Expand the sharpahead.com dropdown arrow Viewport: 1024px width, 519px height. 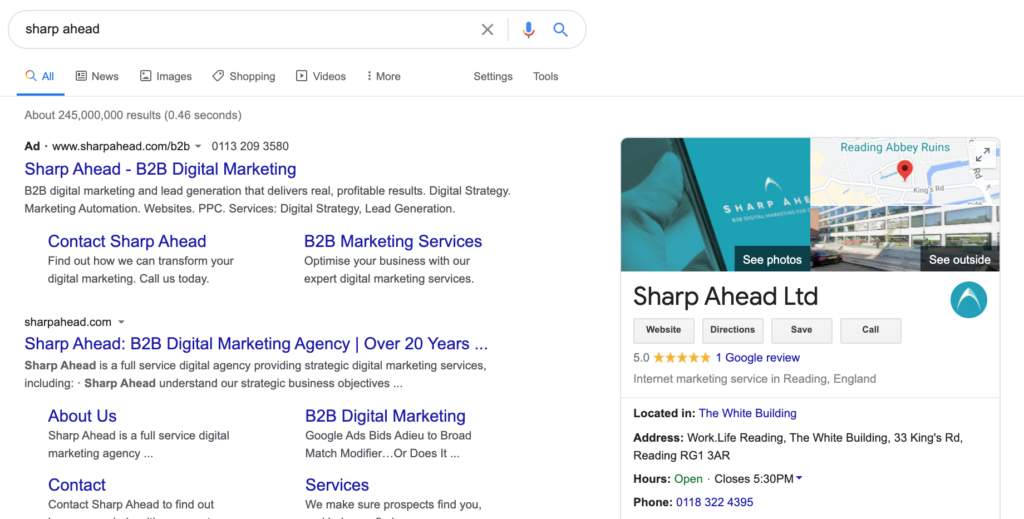point(121,322)
